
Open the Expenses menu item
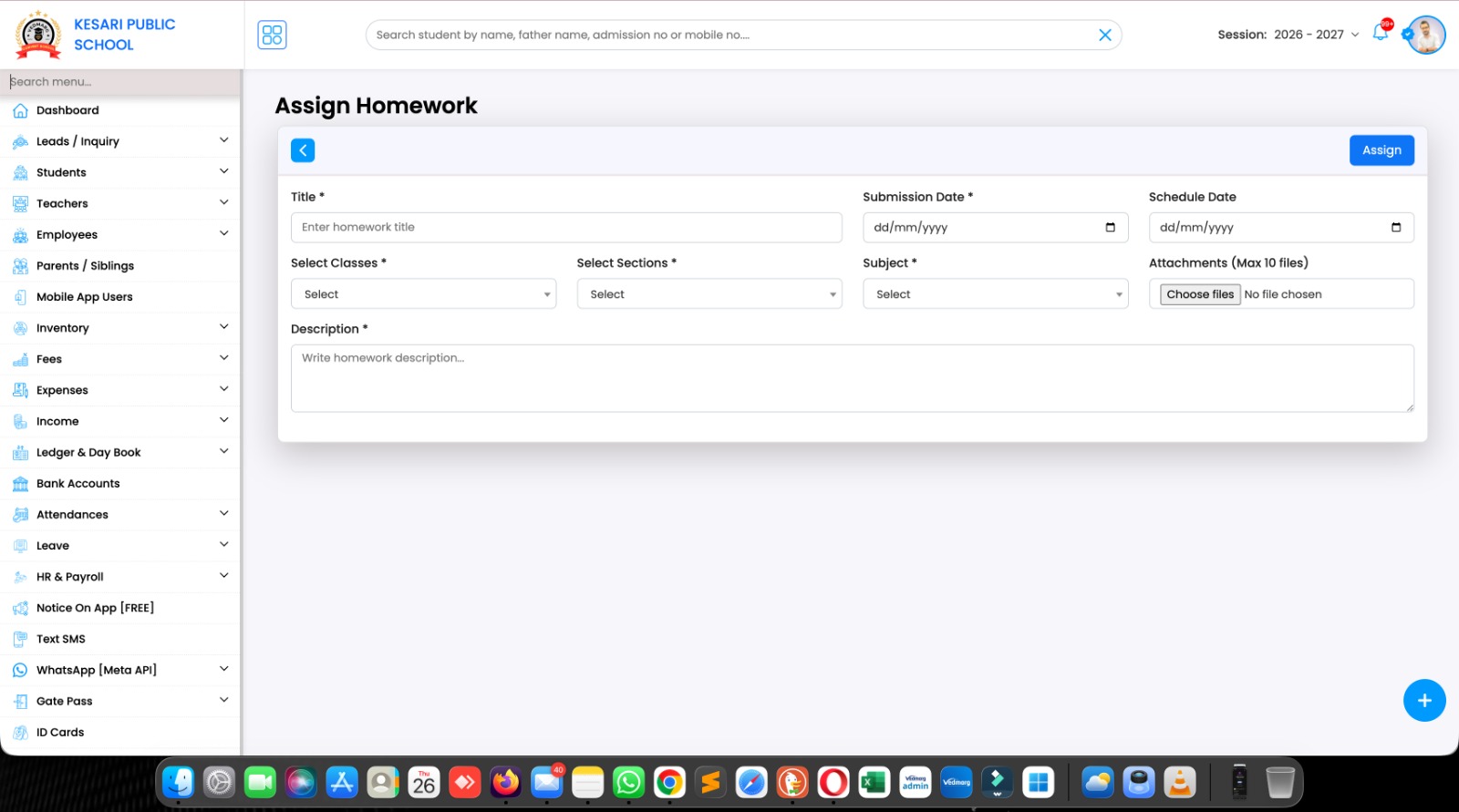coord(120,390)
